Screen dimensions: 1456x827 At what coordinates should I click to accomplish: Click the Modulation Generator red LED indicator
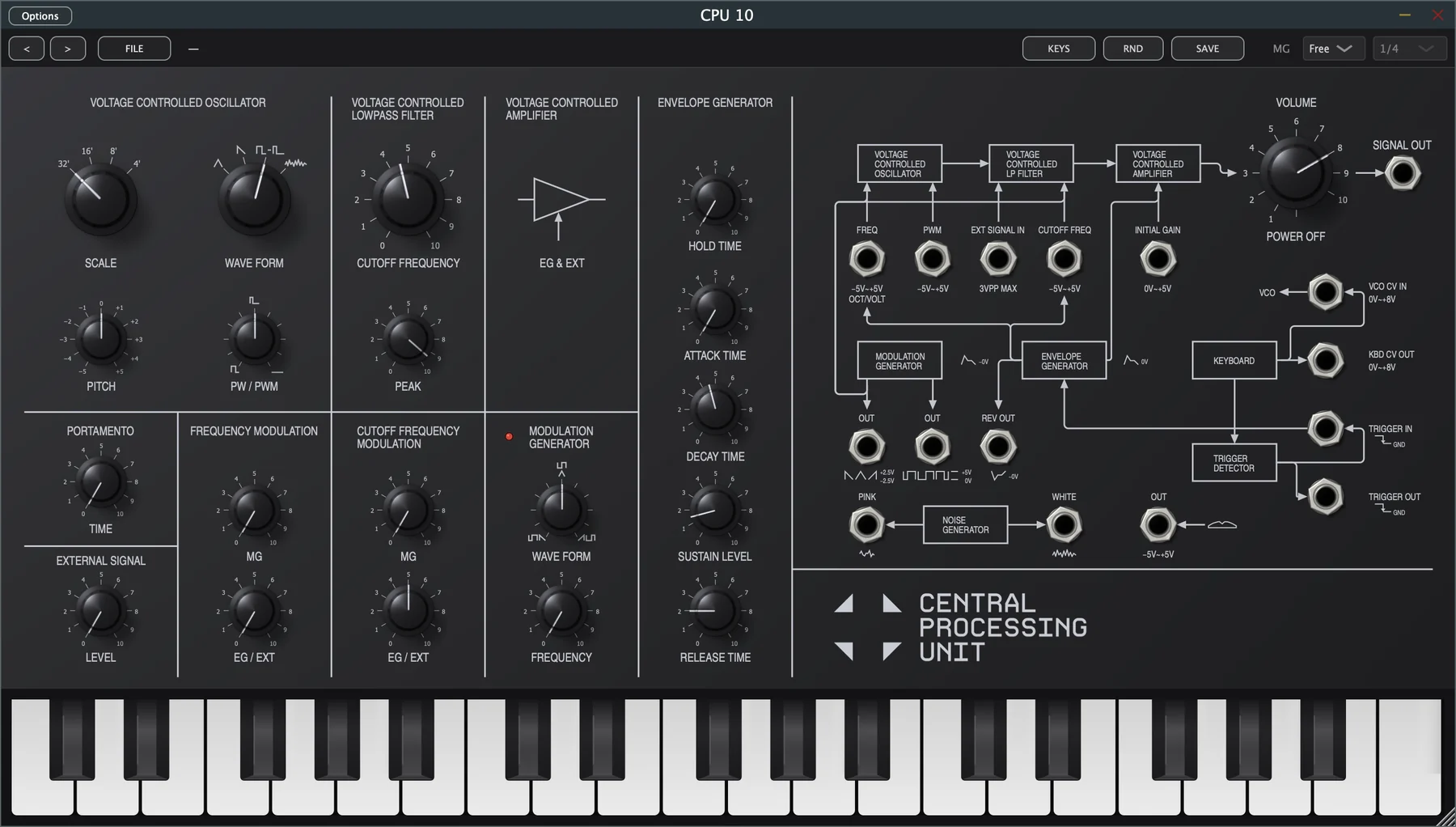pos(509,437)
